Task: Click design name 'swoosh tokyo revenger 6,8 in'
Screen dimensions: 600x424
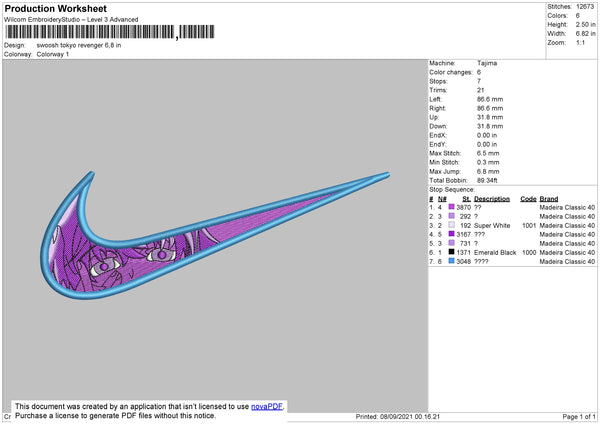Action: point(79,45)
